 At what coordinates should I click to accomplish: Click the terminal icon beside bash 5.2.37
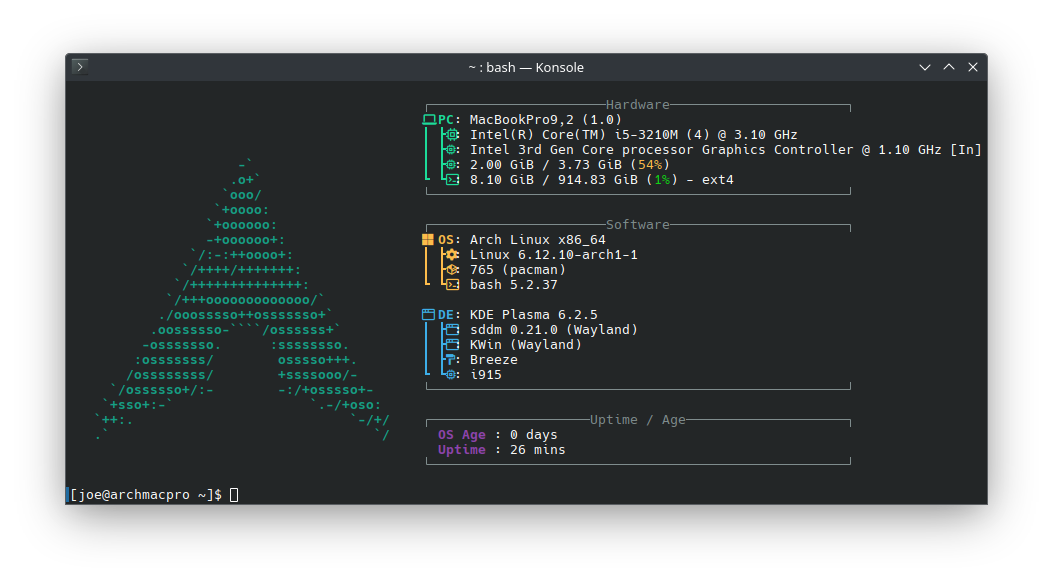451,285
